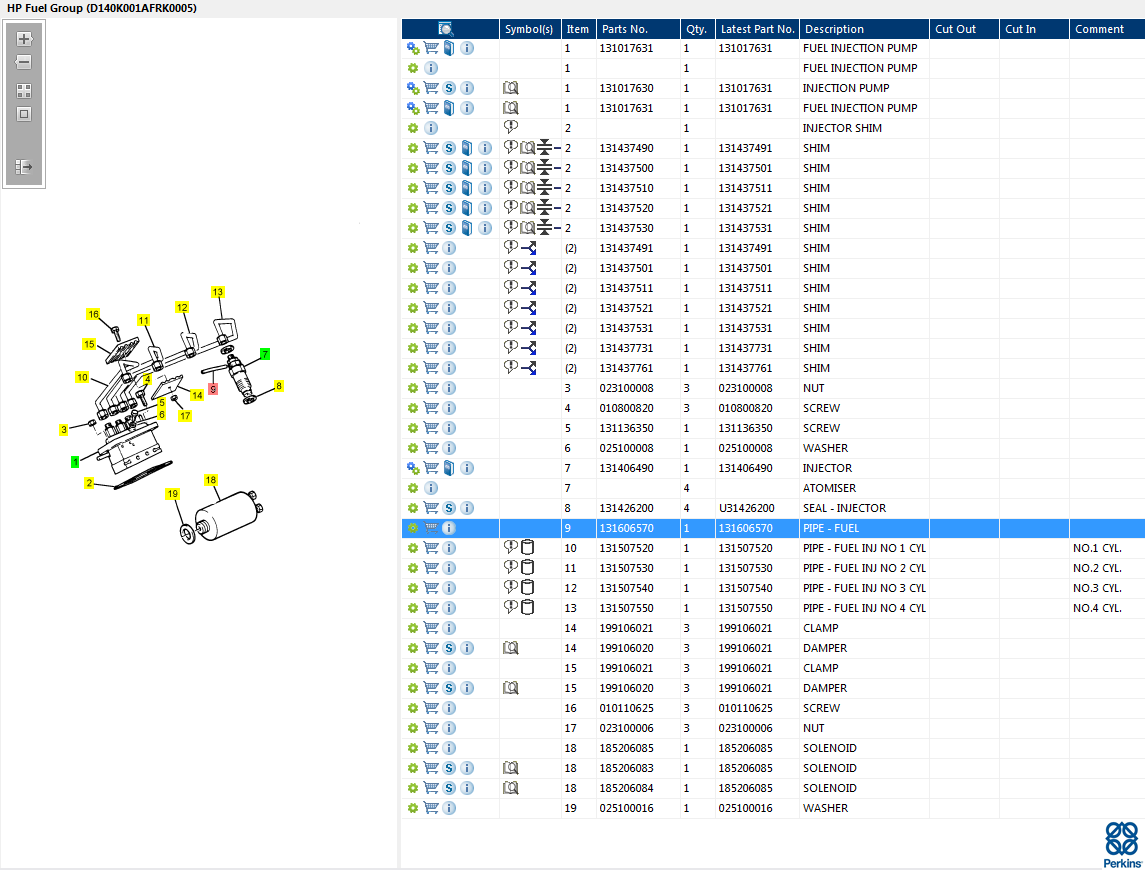
Task: Click the single square fit view icon
Action: [x=24, y=114]
